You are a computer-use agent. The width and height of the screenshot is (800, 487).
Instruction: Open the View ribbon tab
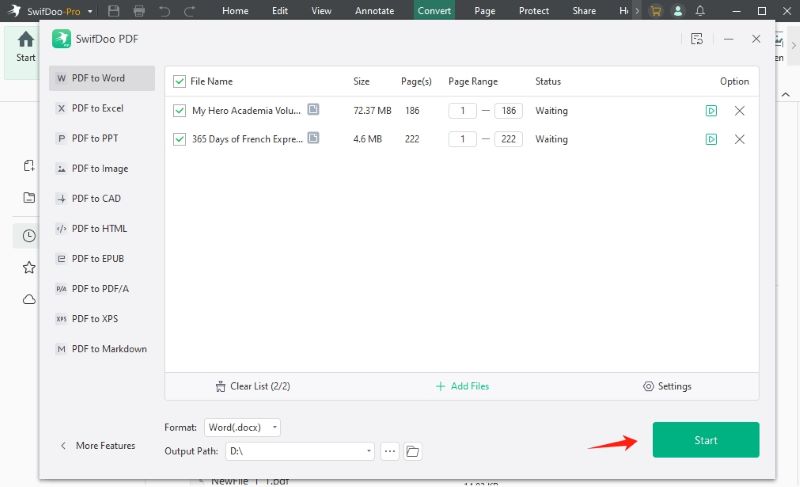point(321,11)
